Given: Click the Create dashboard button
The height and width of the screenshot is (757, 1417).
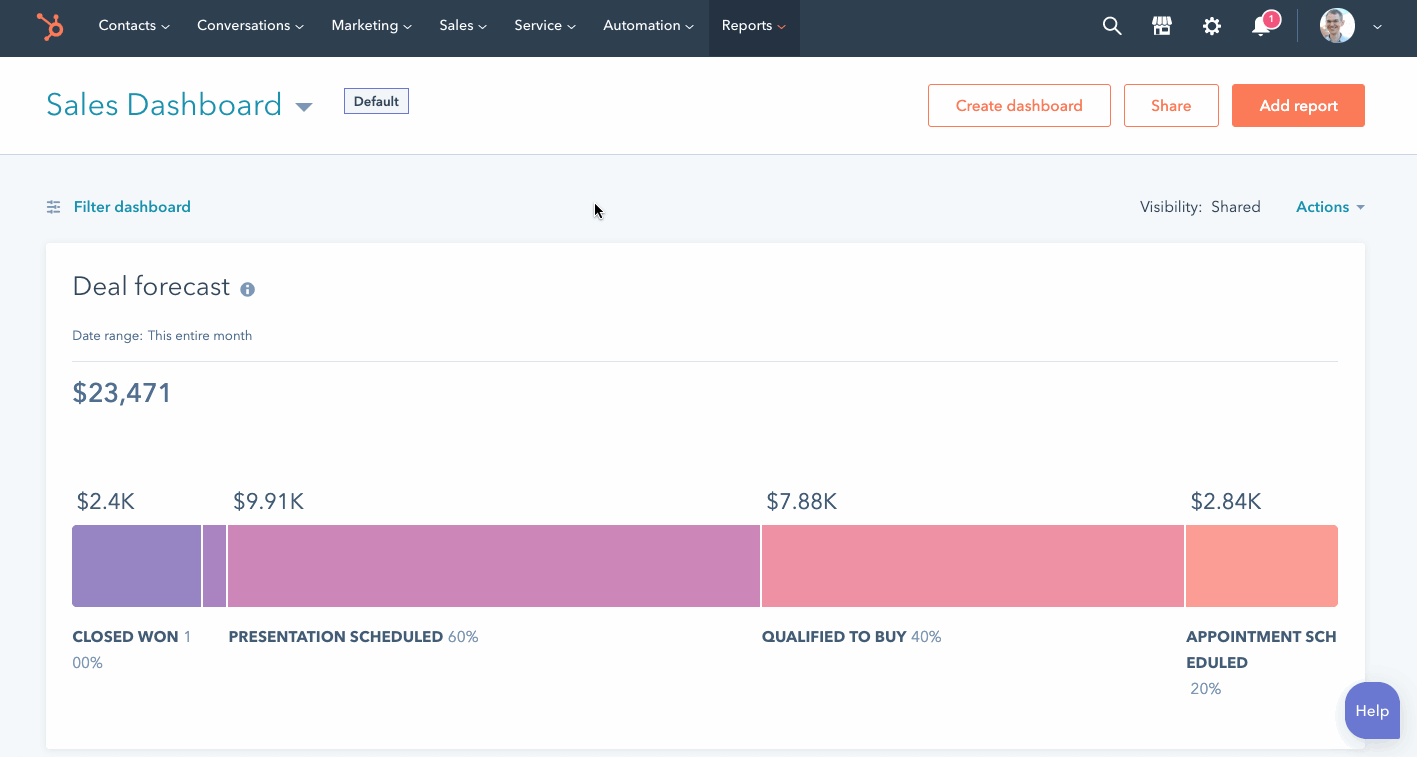Looking at the screenshot, I should (x=1019, y=105).
